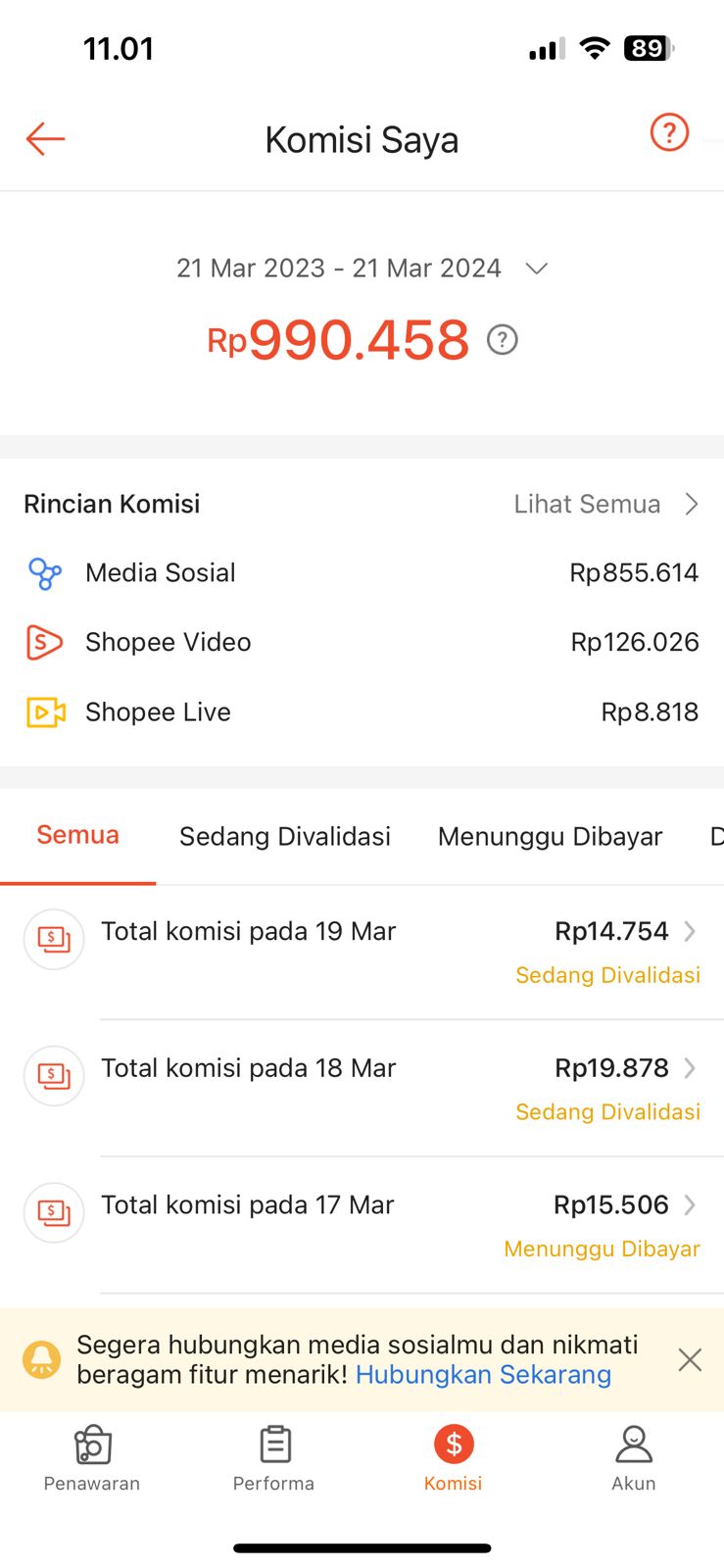Expand the date range dropdown
This screenshot has height=1568, width=724.
tap(536, 269)
